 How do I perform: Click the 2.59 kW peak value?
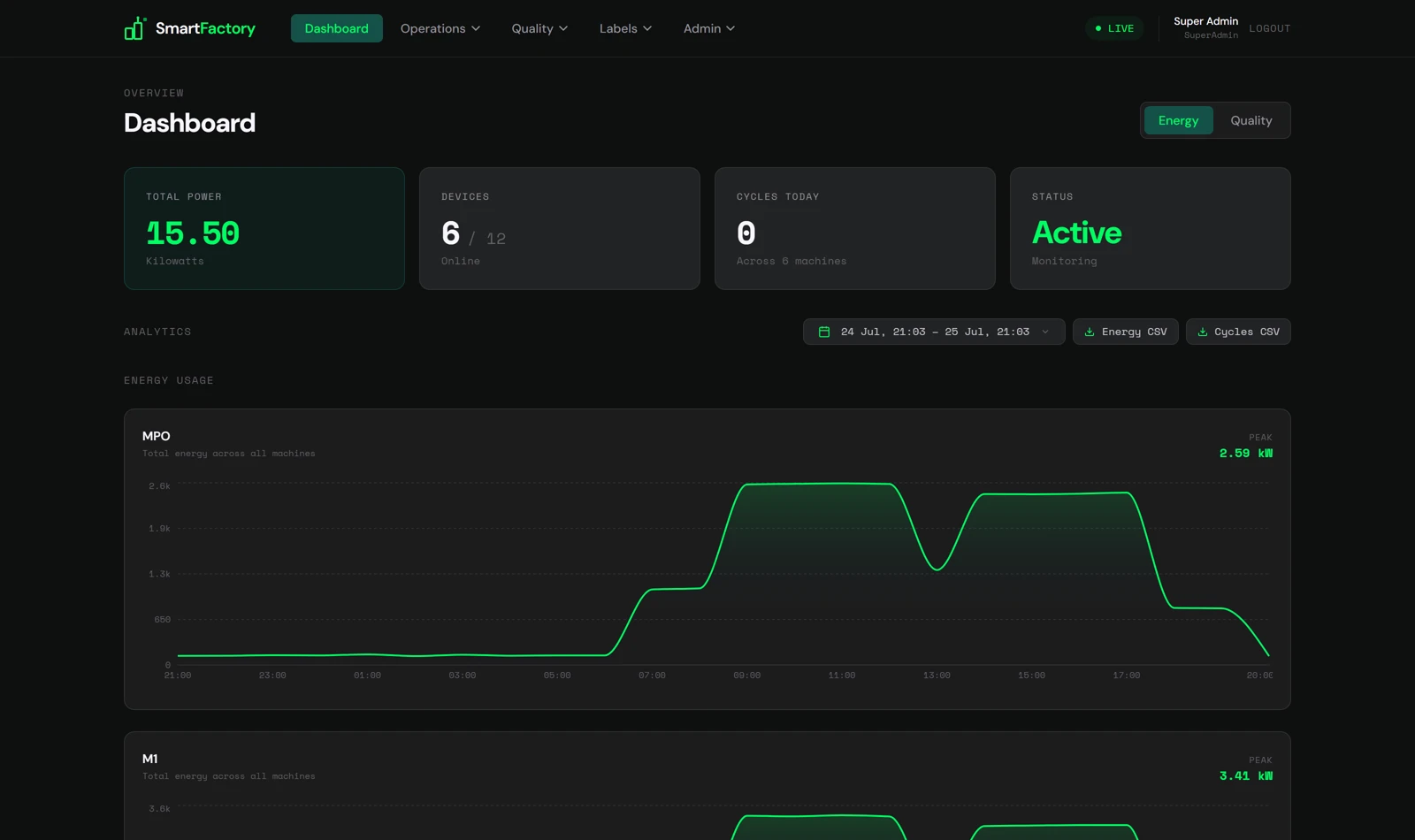tap(1246, 453)
